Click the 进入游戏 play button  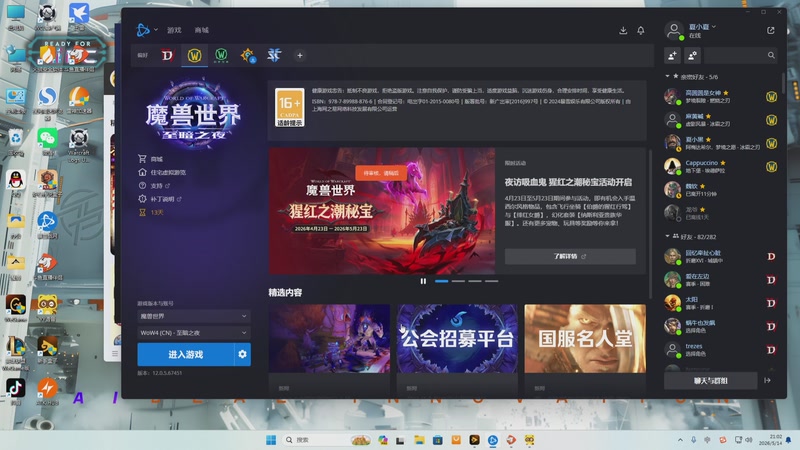click(186, 354)
